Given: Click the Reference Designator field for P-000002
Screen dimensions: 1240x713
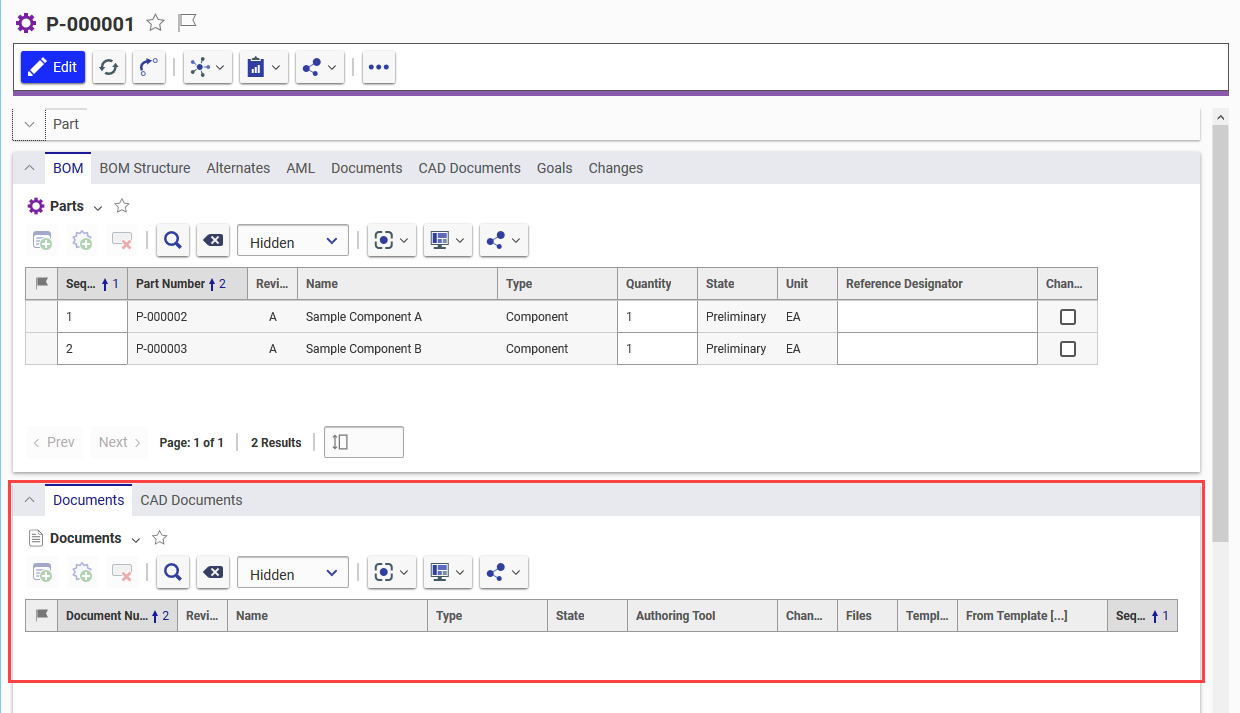Looking at the screenshot, I should (937, 317).
